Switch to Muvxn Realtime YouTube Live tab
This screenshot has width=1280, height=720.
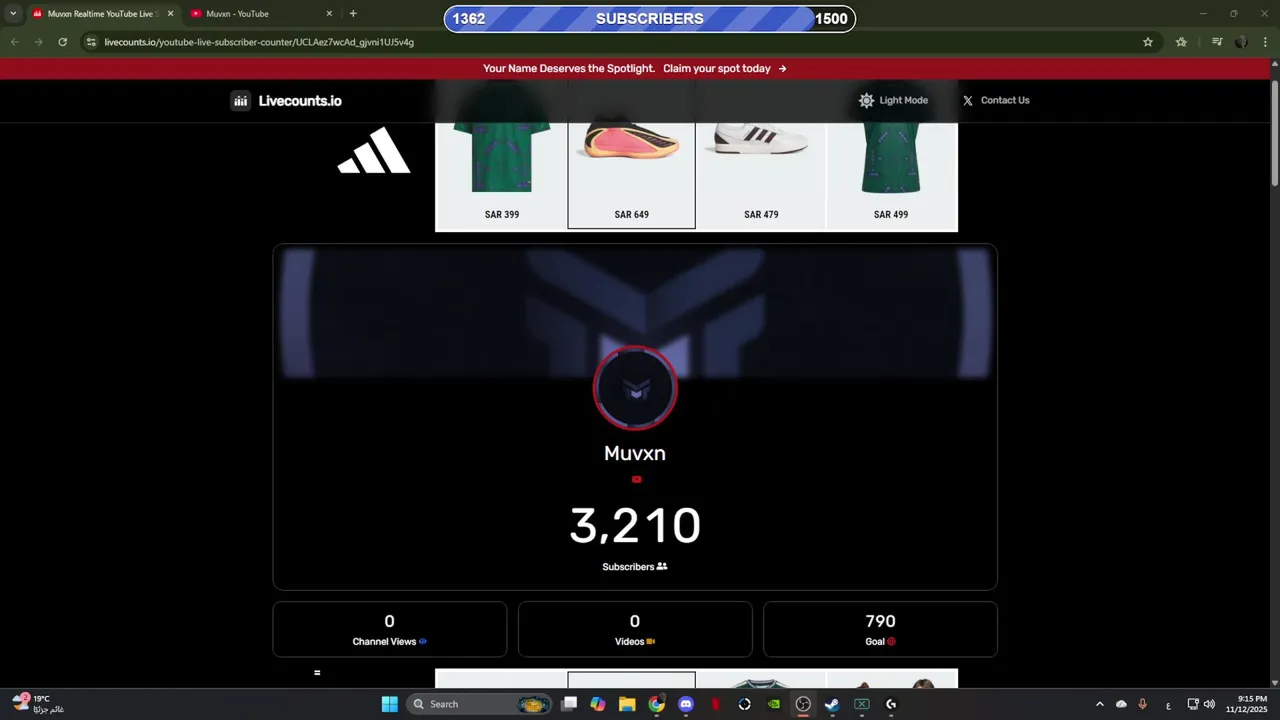102,14
